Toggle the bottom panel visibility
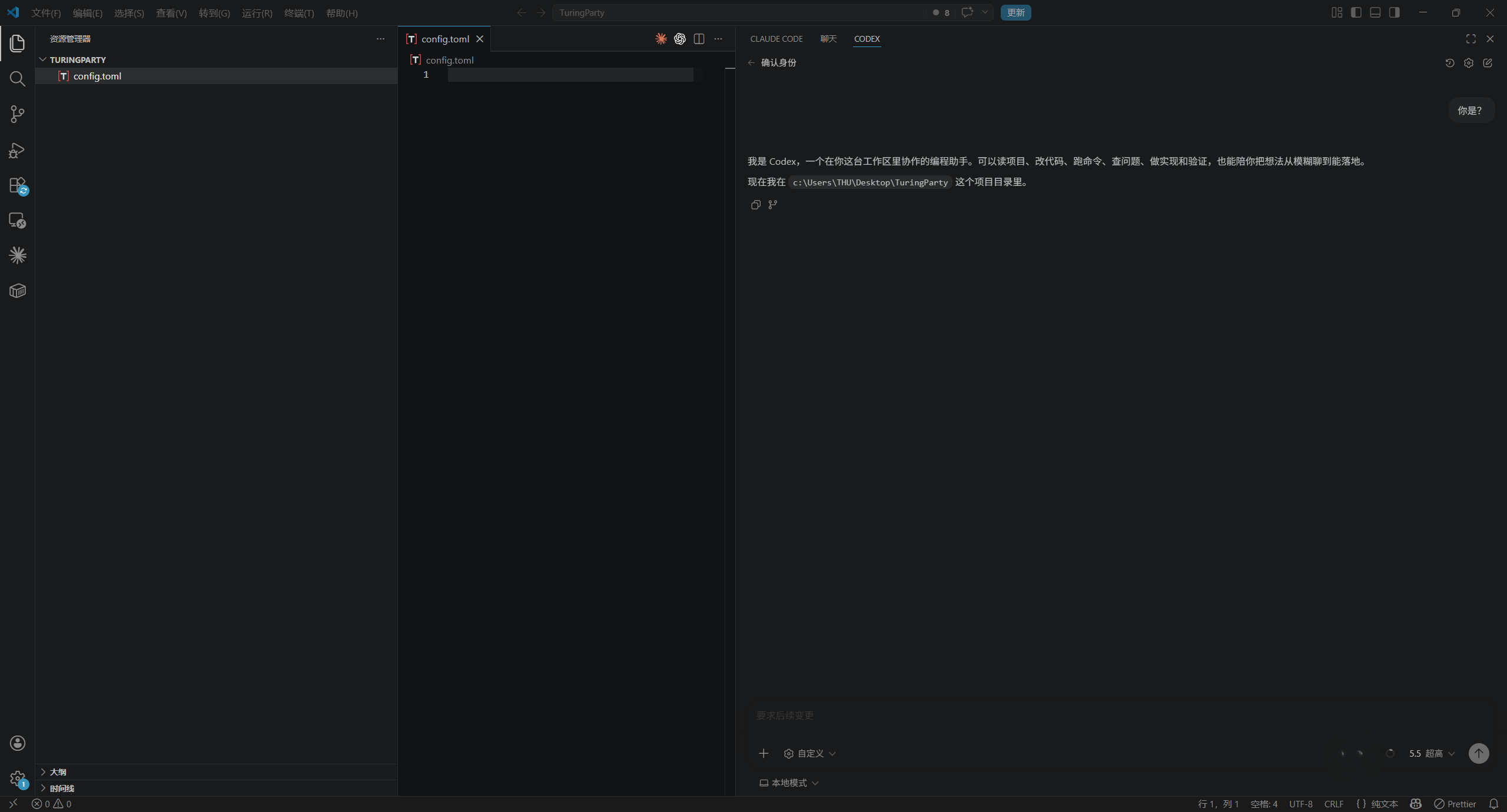 point(1375,12)
